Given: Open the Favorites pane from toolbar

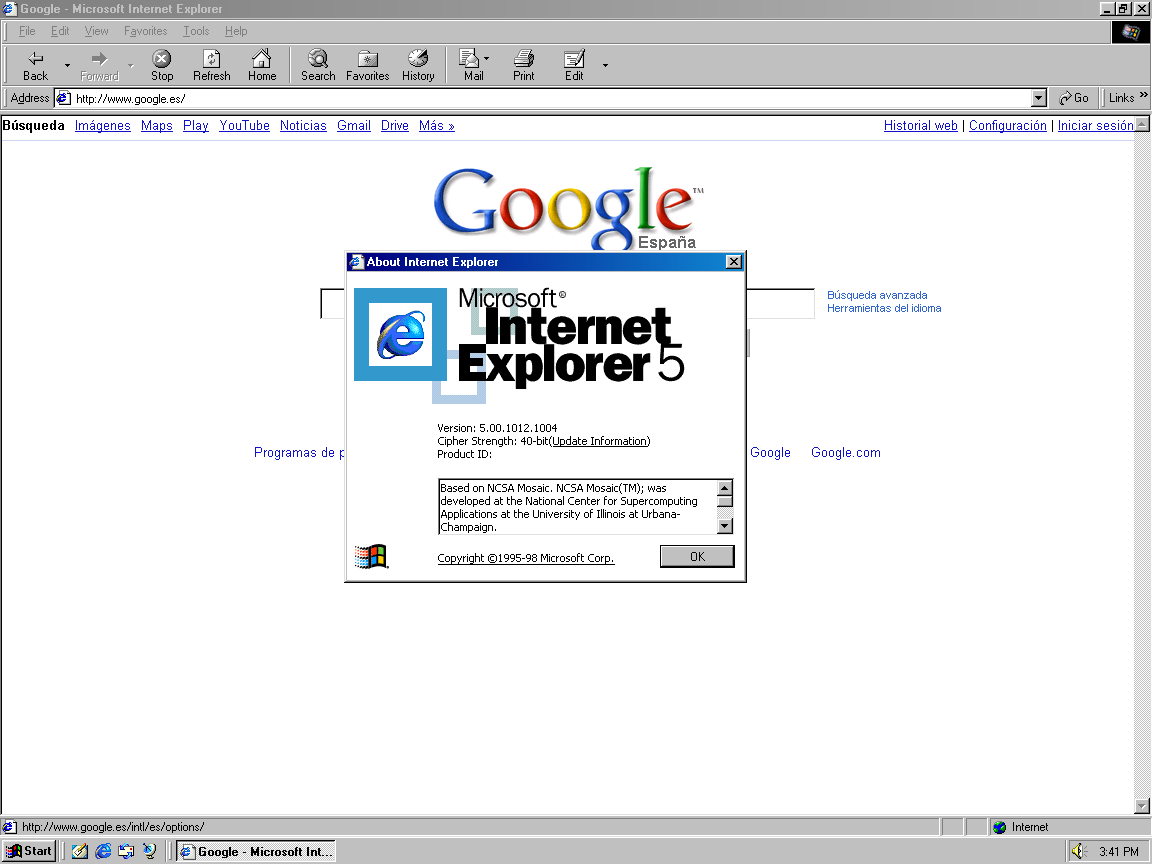Looking at the screenshot, I should click(x=367, y=65).
